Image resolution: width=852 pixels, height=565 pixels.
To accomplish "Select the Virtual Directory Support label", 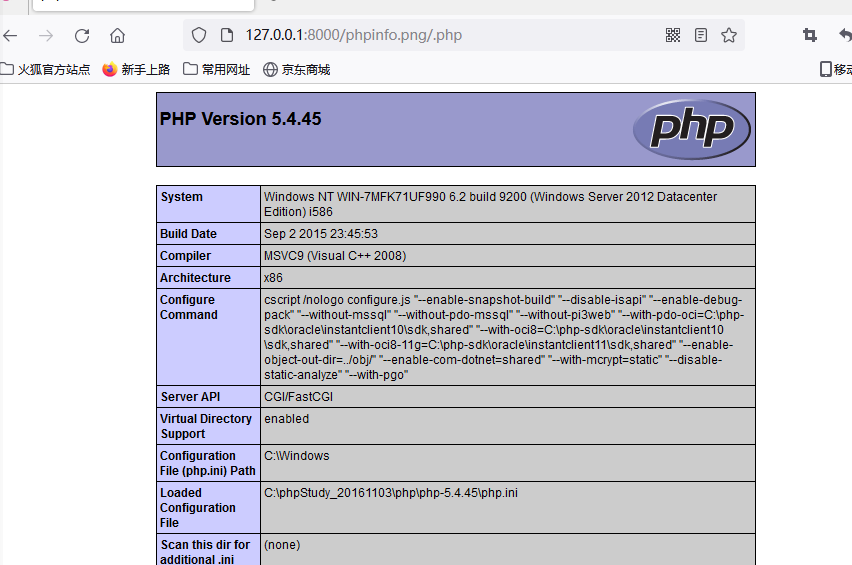I will (x=206, y=426).
